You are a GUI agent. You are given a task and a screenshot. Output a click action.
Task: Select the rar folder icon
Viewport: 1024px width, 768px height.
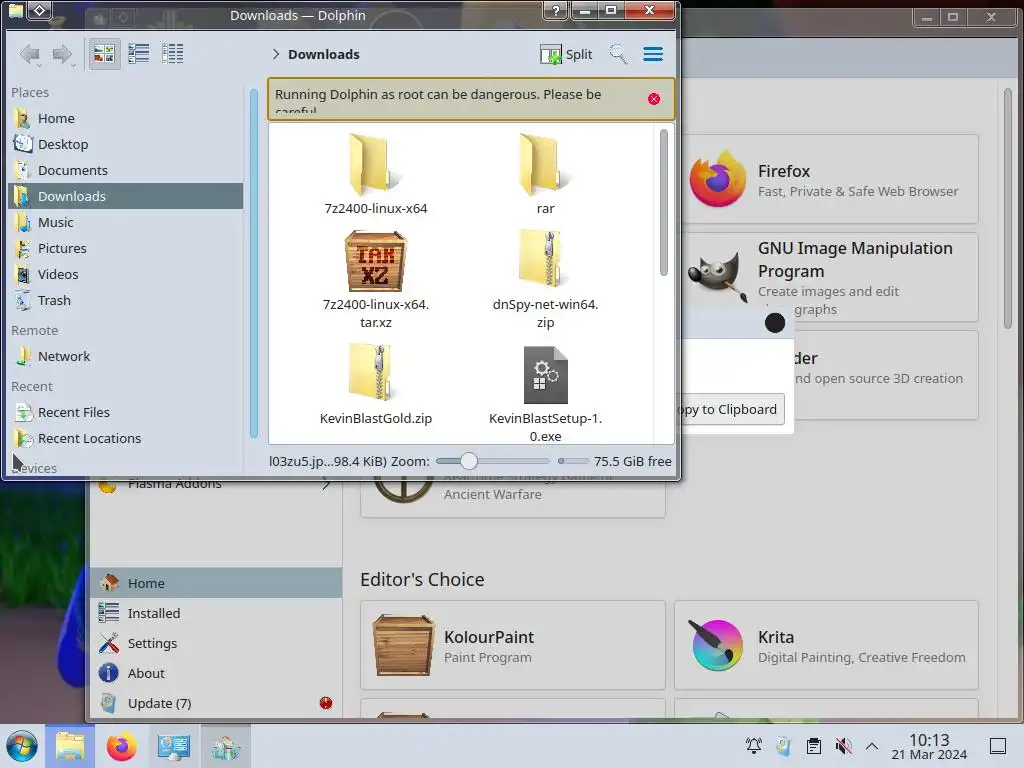pos(545,165)
